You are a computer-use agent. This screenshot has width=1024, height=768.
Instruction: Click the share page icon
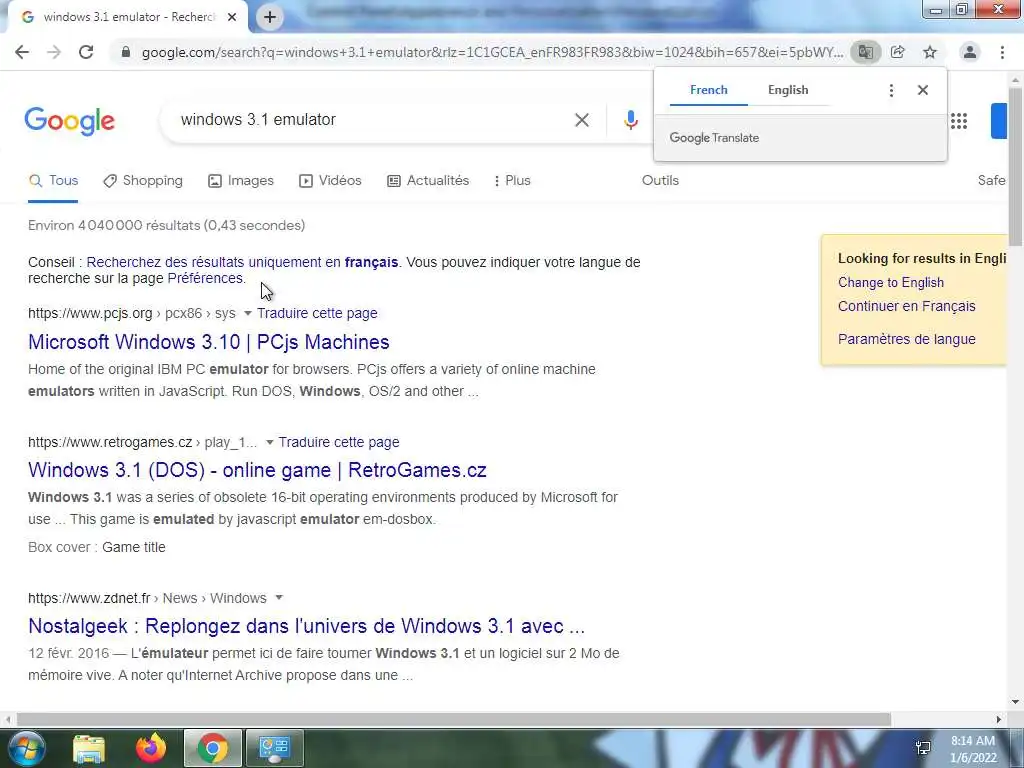[898, 52]
